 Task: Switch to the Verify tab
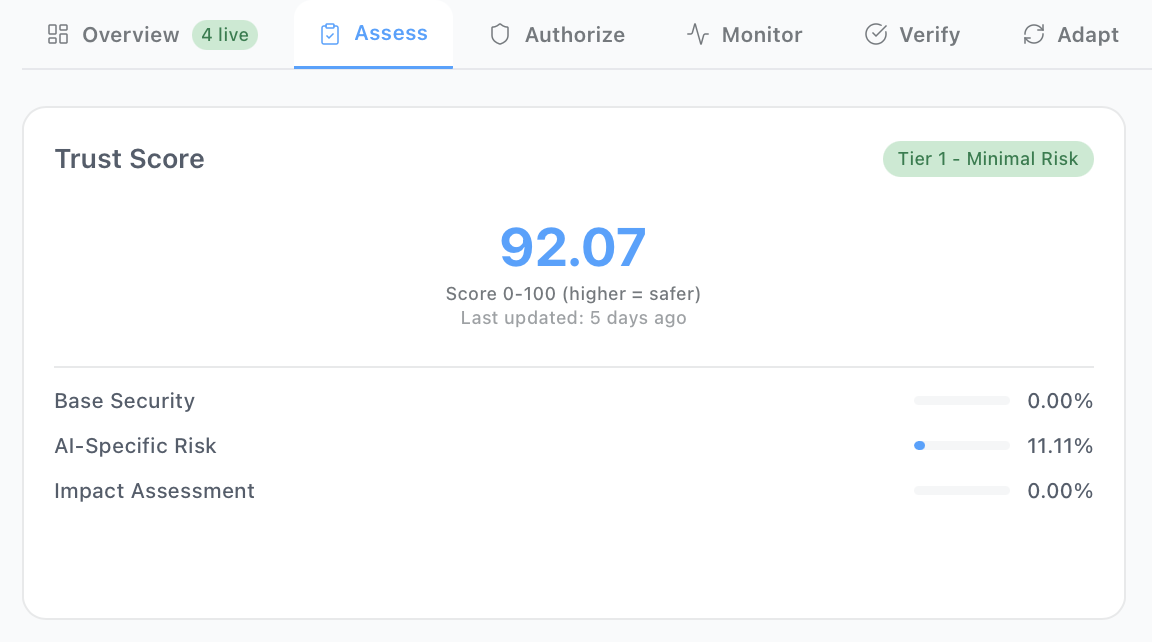932,34
